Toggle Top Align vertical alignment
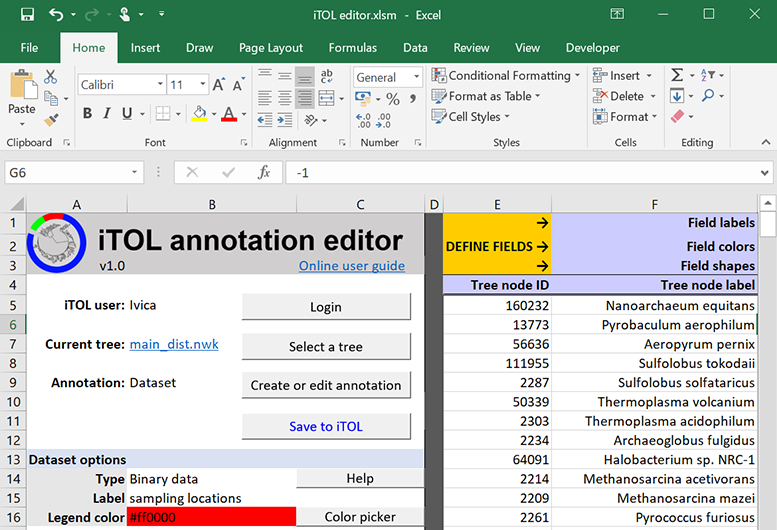 point(265,75)
